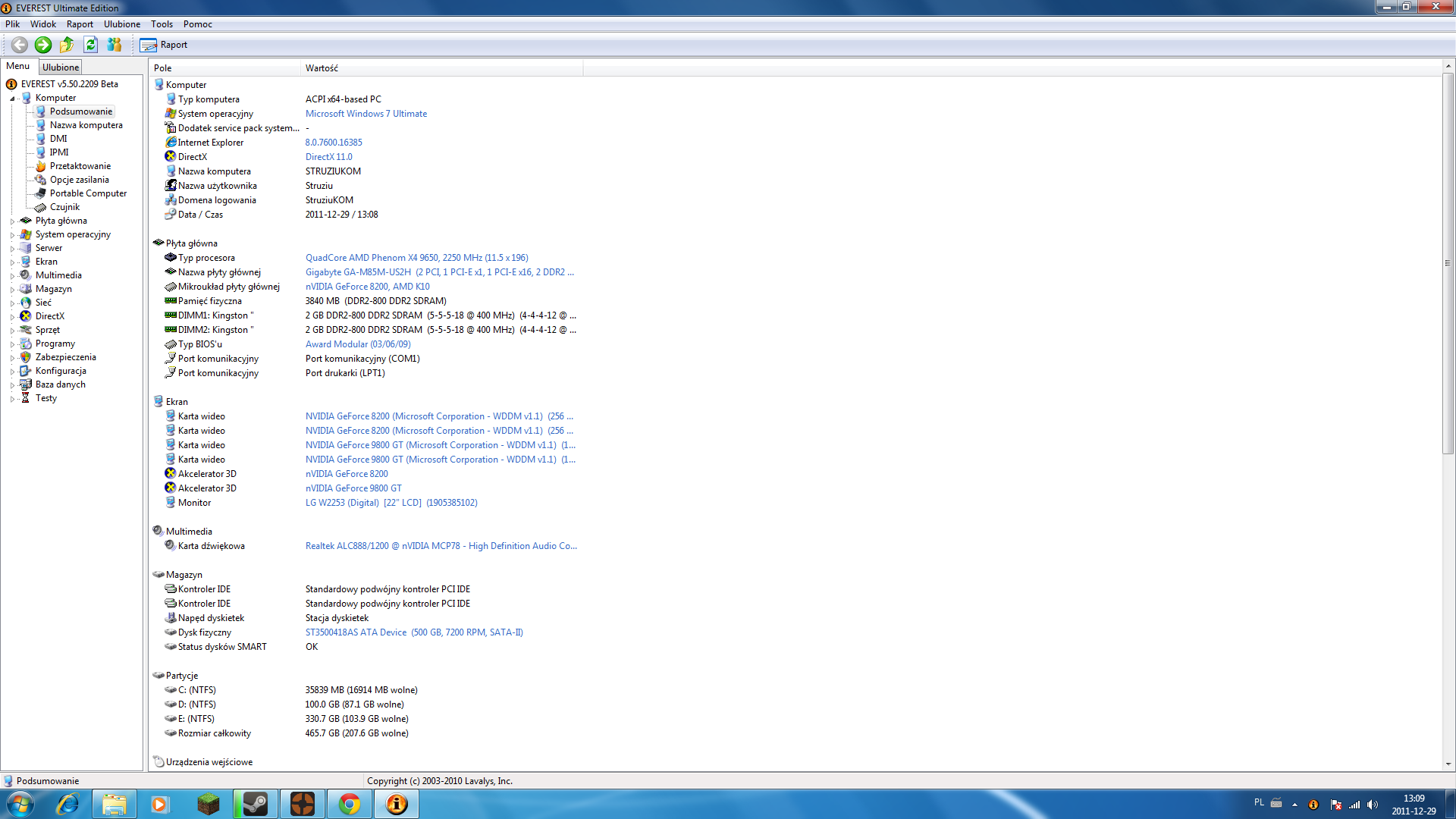The image size is (1456, 819).
Task: Expand the DirectX tree node
Action: (x=12, y=317)
